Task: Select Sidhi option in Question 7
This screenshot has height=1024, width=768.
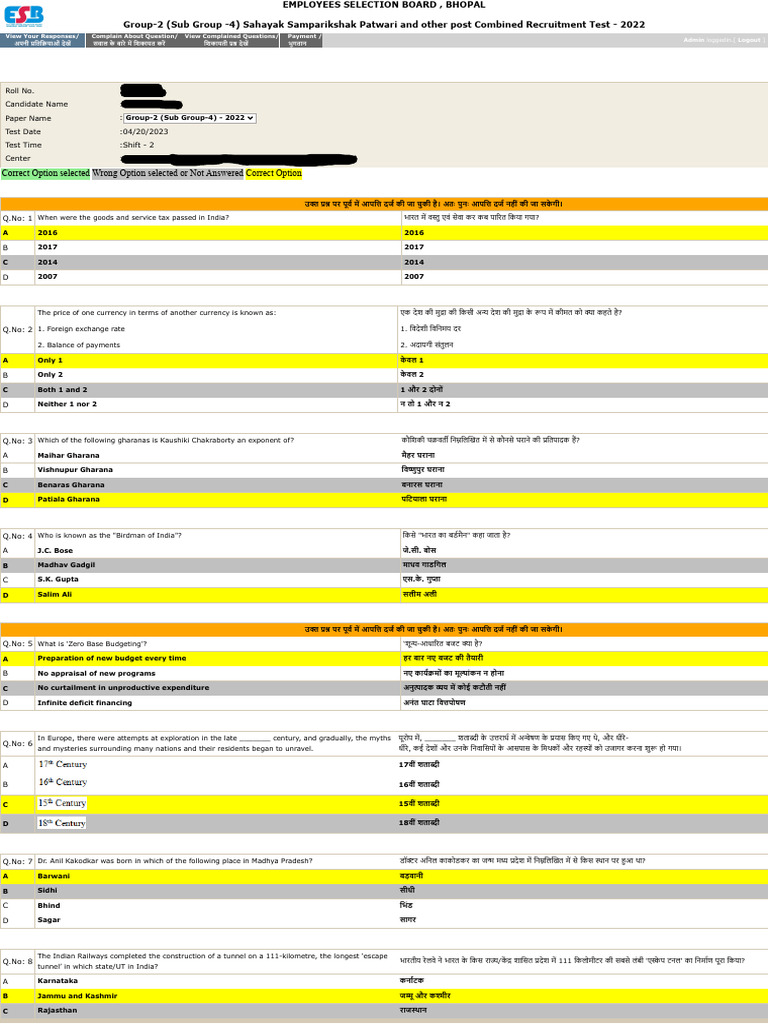Action: point(384,891)
